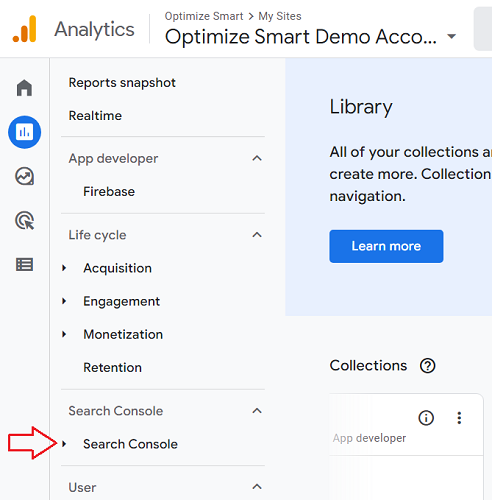Viewport: 492px width, 500px height.
Task: Open the Advertising cursor target icon
Action: pos(25,220)
